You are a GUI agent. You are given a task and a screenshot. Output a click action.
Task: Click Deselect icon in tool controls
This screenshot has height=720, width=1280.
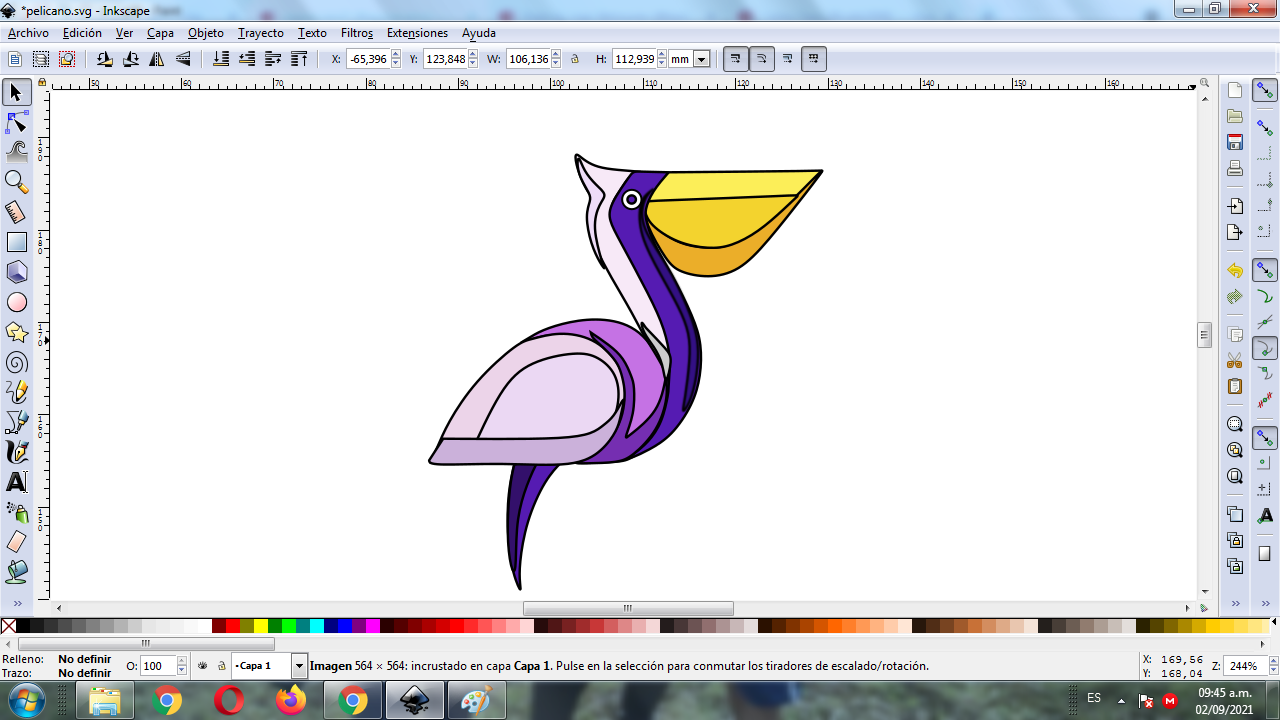coord(67,59)
